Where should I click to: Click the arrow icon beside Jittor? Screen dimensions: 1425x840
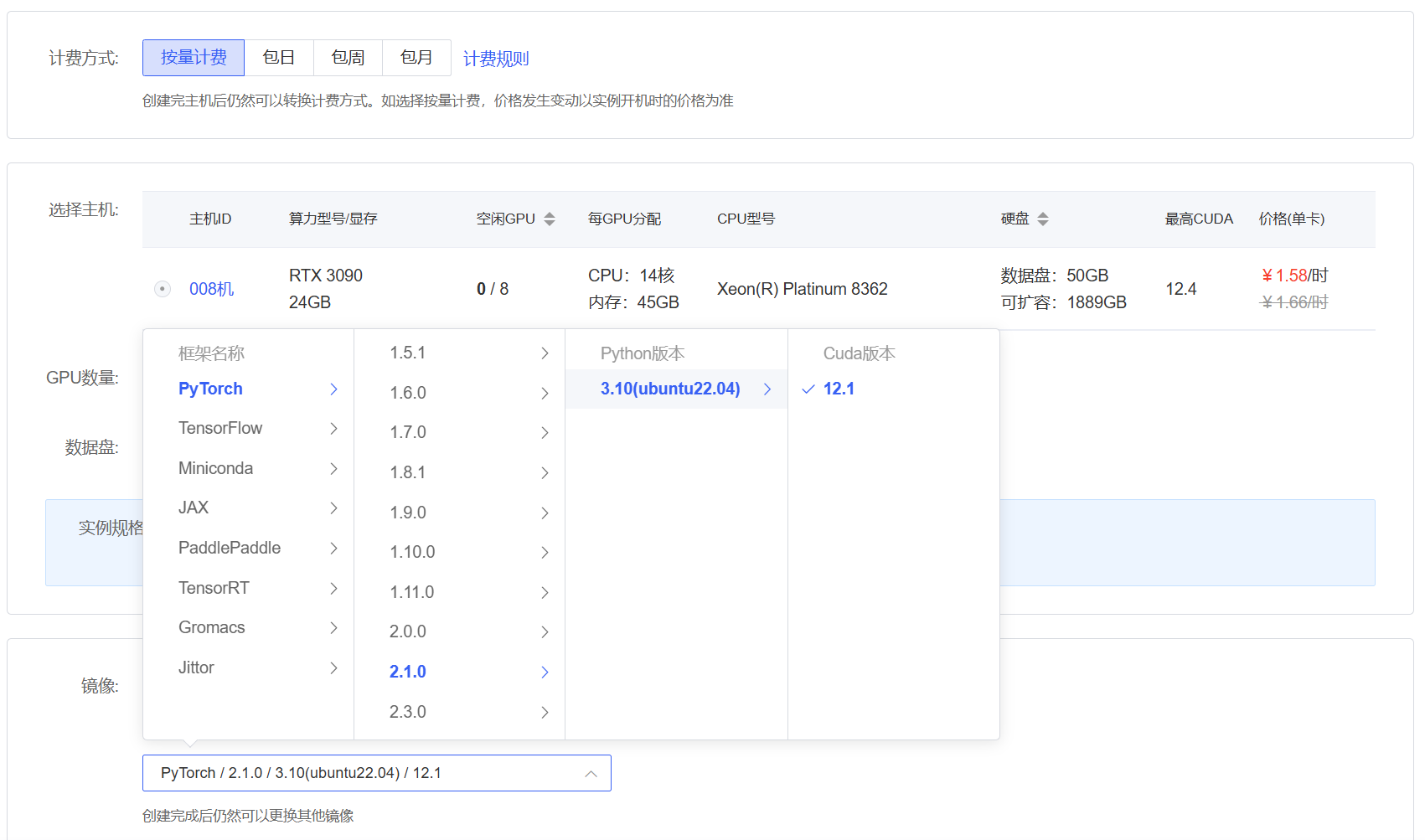coord(333,667)
